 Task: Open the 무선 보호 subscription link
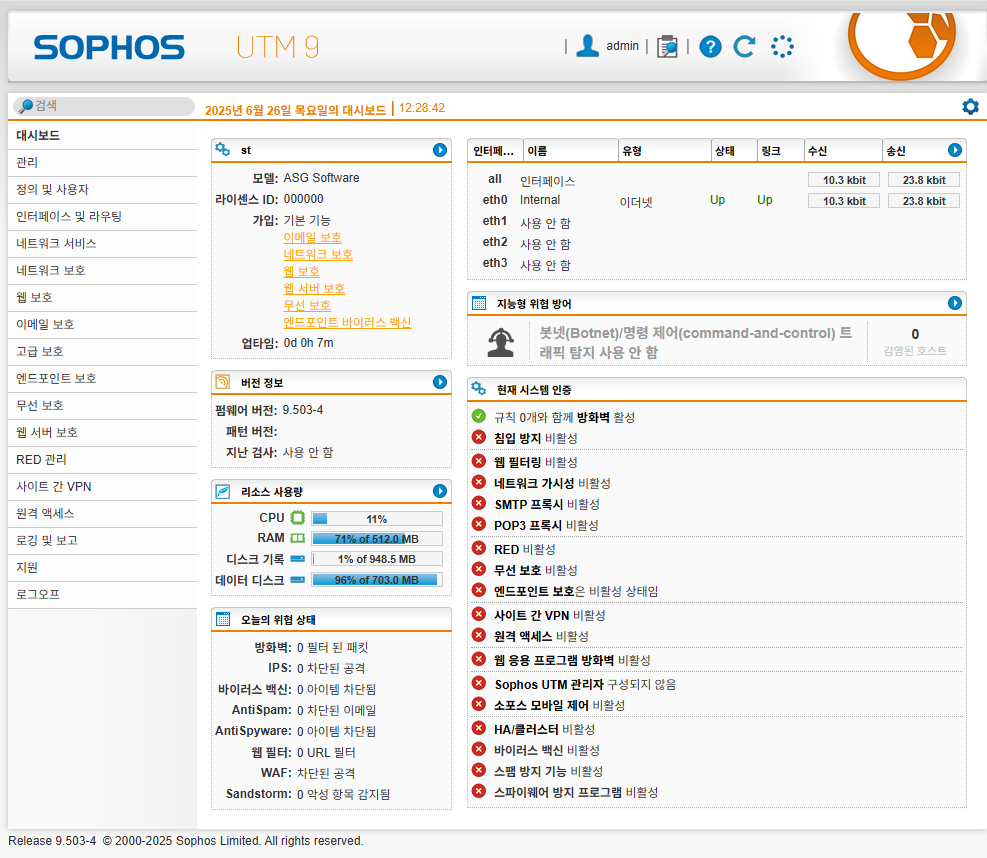pos(307,305)
